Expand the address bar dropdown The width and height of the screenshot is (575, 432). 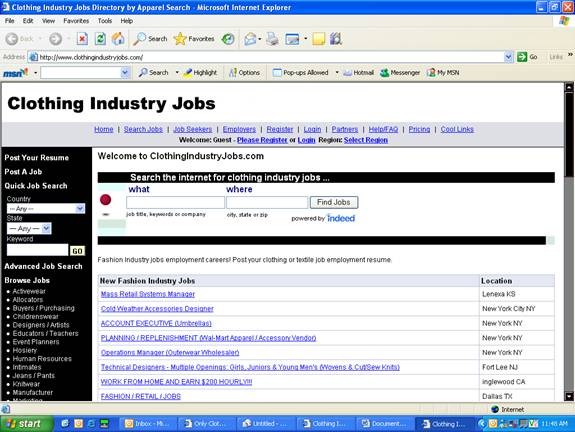tap(508, 57)
